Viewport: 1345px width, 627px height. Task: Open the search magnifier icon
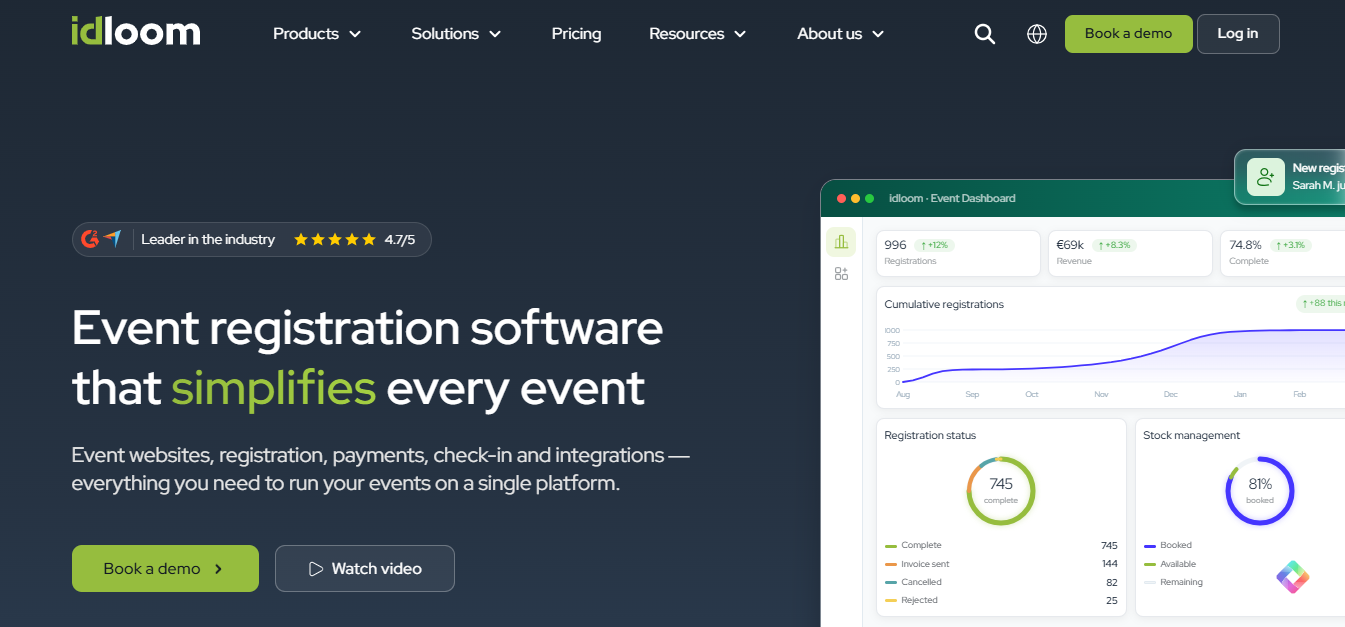(x=985, y=34)
